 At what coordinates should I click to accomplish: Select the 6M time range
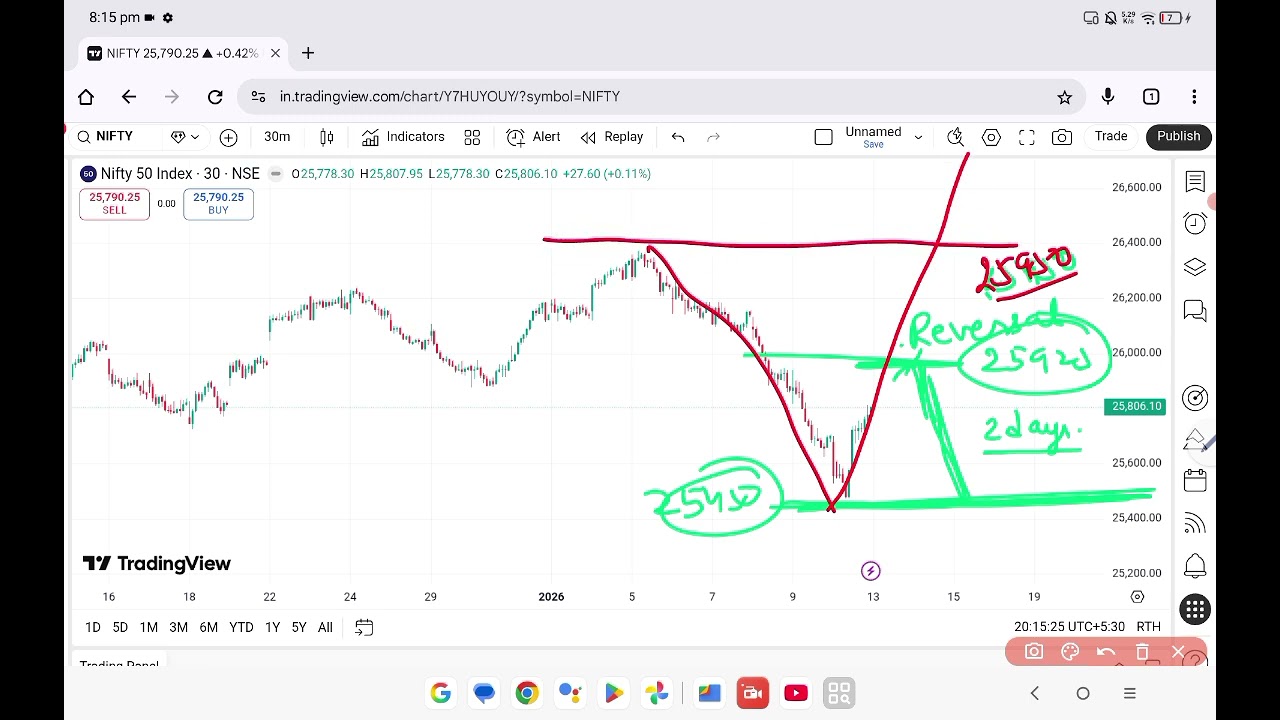[x=208, y=627]
